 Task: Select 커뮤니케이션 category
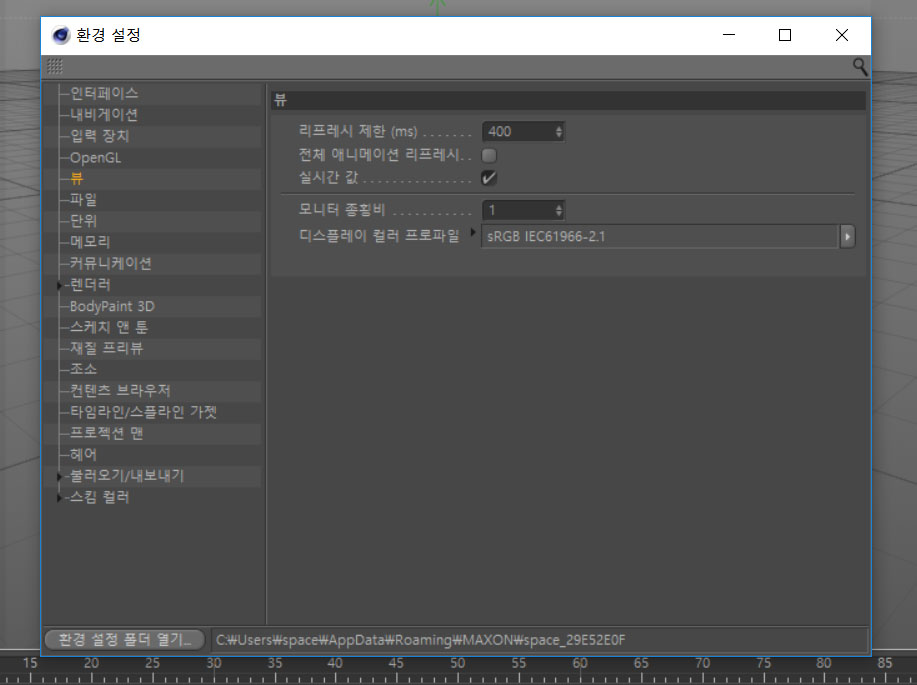pos(111,263)
